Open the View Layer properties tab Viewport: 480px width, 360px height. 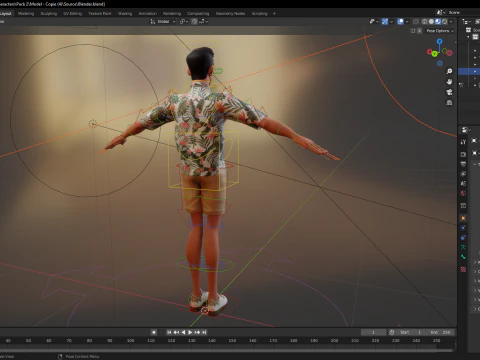pos(463,174)
